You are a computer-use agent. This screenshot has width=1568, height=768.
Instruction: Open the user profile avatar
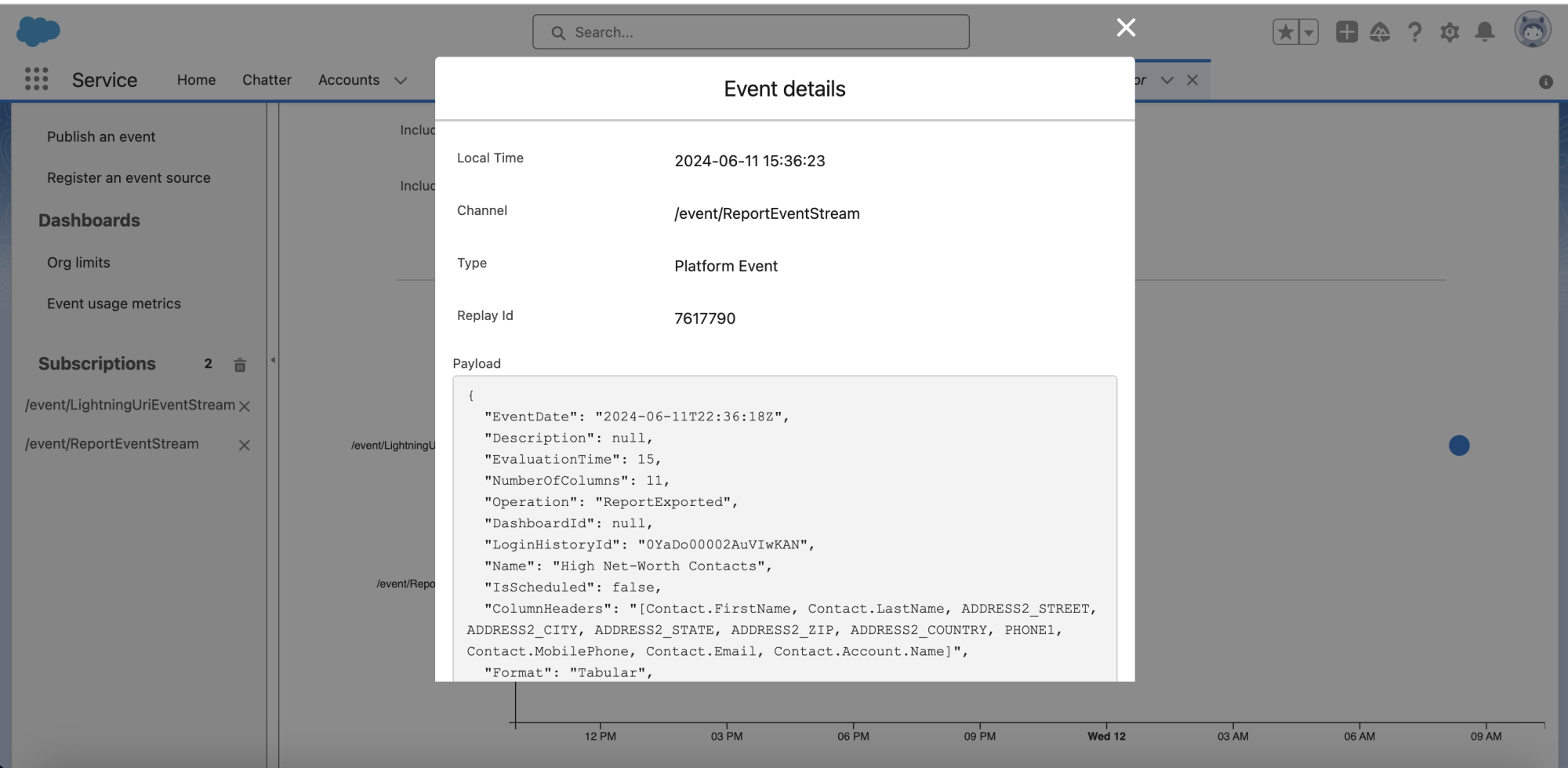point(1532,30)
